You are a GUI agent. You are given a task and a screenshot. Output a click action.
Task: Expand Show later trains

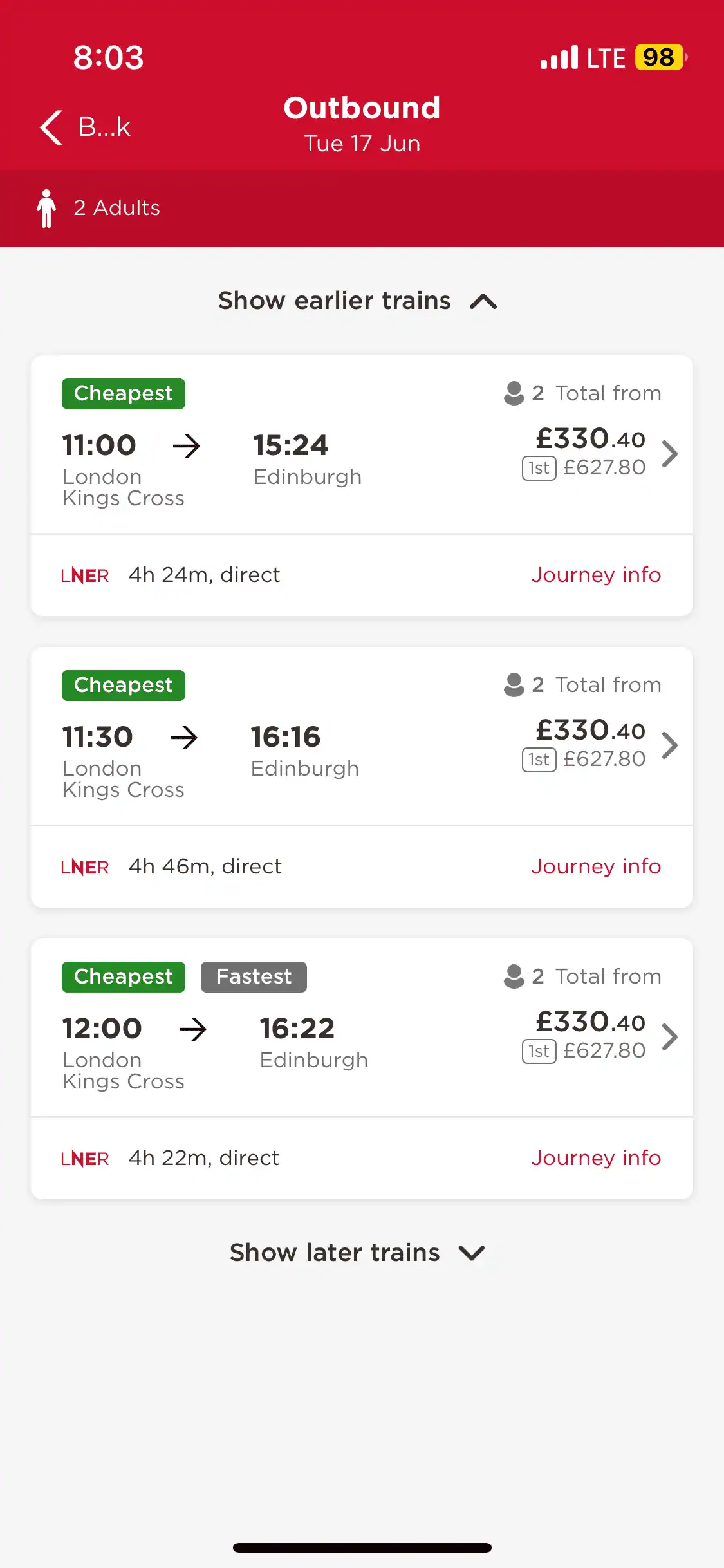(358, 1253)
